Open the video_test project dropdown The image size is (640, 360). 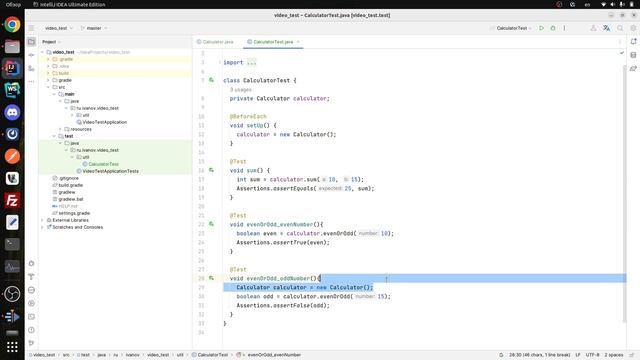[x=59, y=28]
